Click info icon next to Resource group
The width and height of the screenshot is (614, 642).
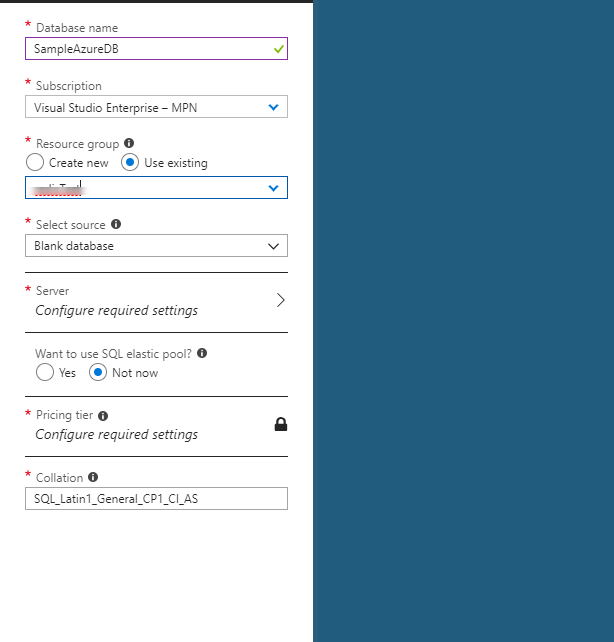click(x=129, y=144)
